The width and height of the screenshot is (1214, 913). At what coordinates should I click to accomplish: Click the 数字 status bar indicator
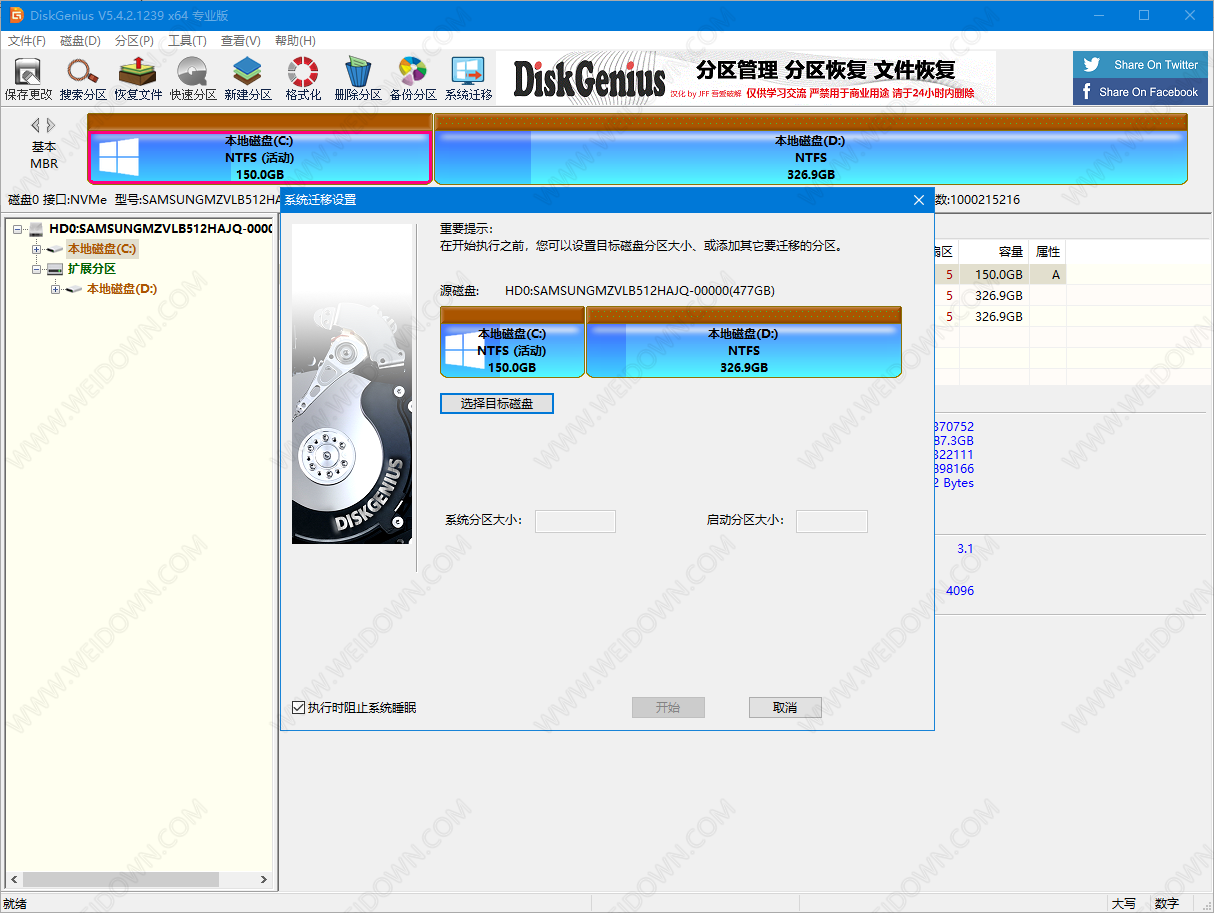1167,904
